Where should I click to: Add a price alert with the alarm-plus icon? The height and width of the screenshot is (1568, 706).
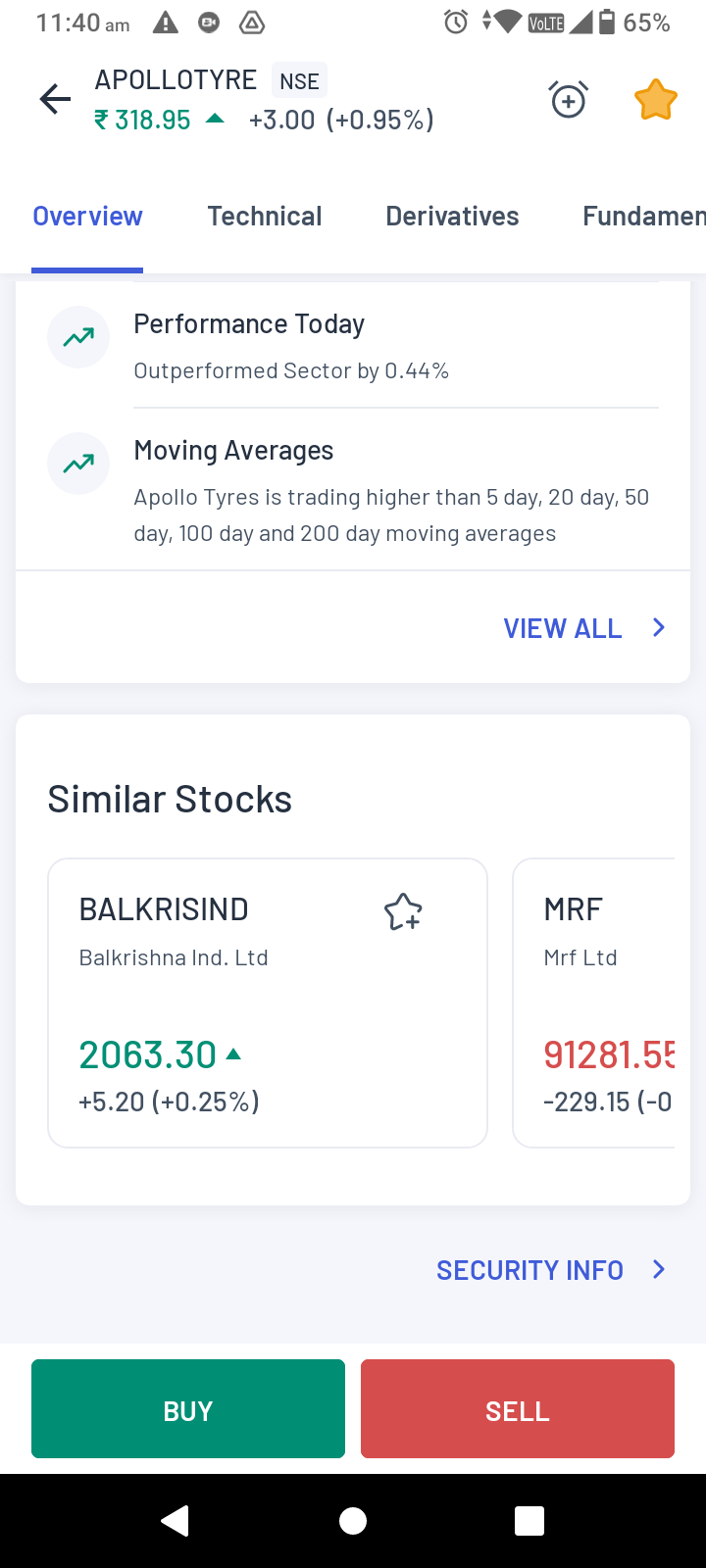(568, 99)
